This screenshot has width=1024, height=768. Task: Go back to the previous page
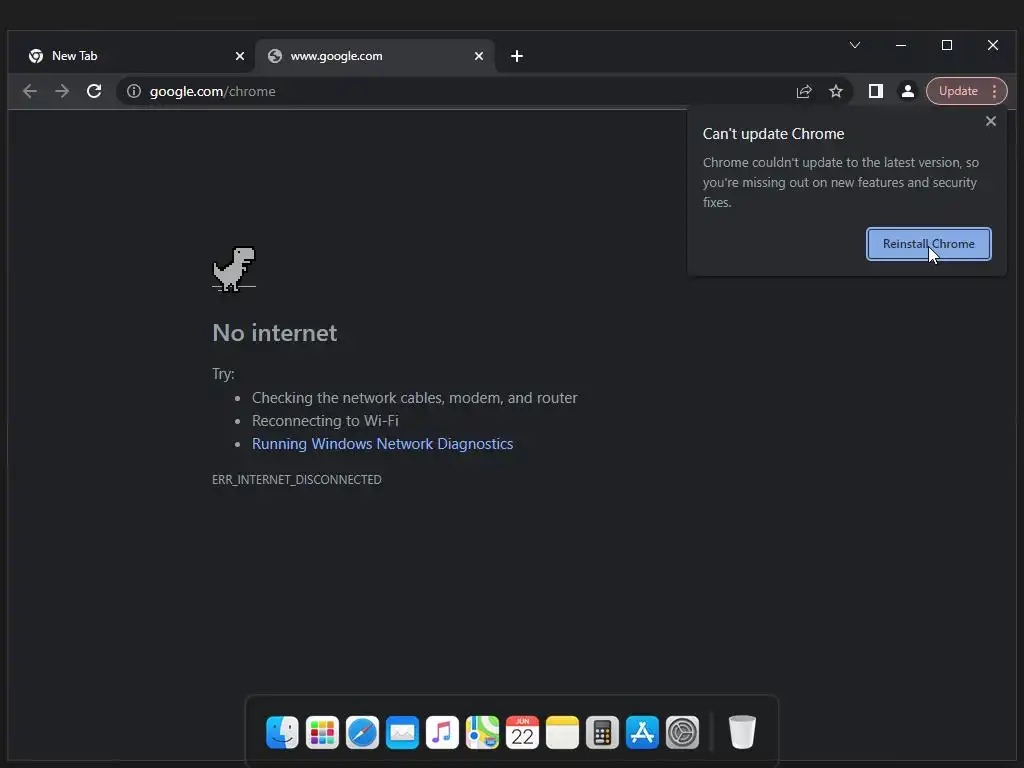pyautogui.click(x=29, y=91)
